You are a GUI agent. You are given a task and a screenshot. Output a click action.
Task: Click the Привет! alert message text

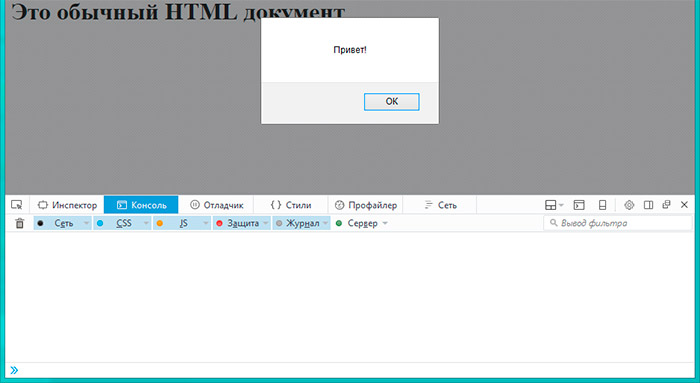tap(350, 50)
